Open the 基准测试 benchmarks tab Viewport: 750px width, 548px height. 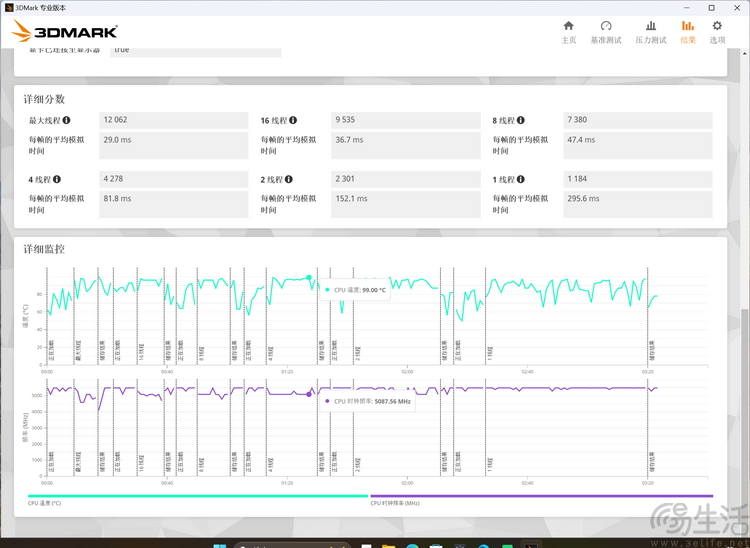point(606,32)
